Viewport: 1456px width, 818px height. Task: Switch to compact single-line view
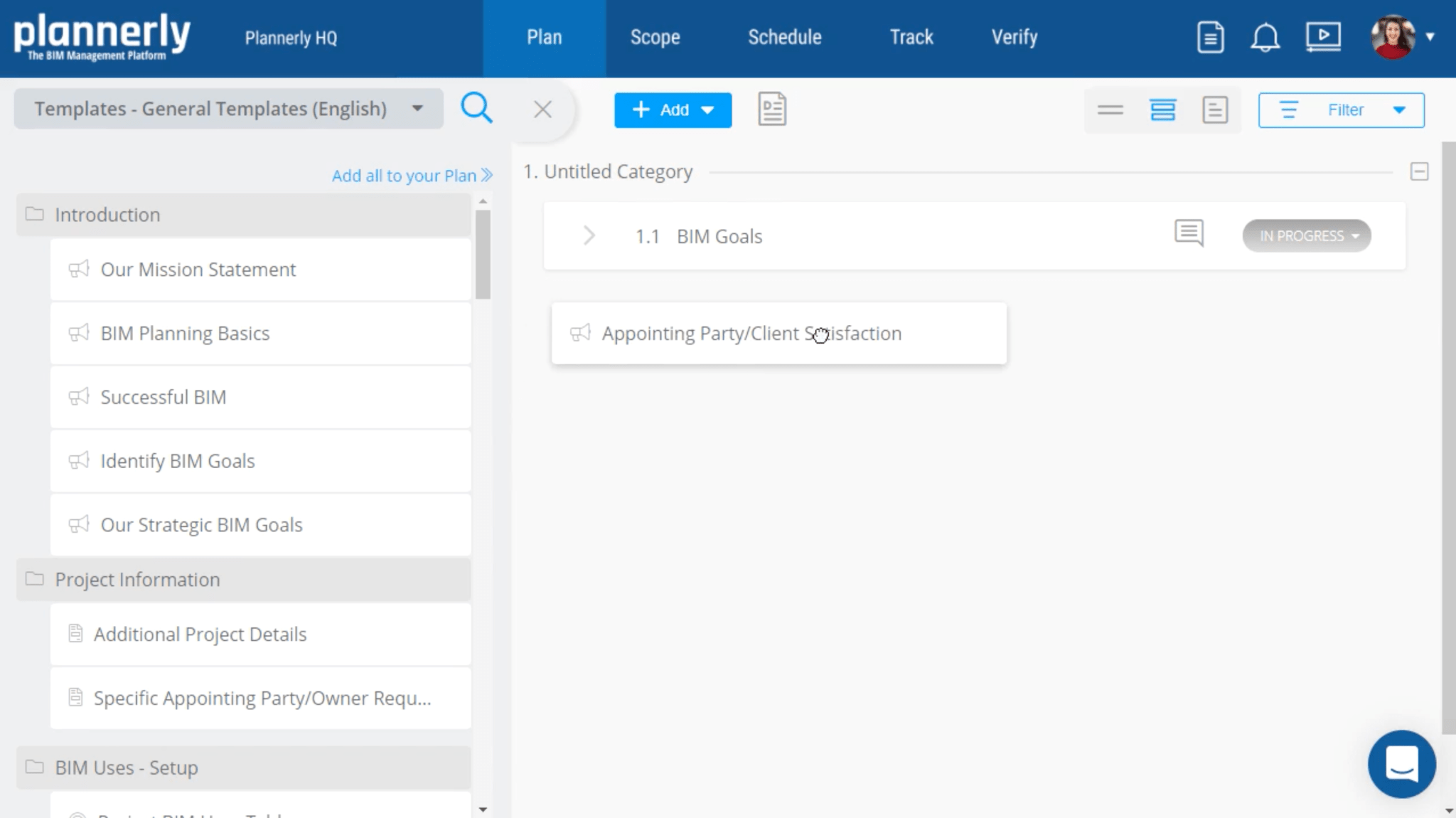(x=1110, y=110)
